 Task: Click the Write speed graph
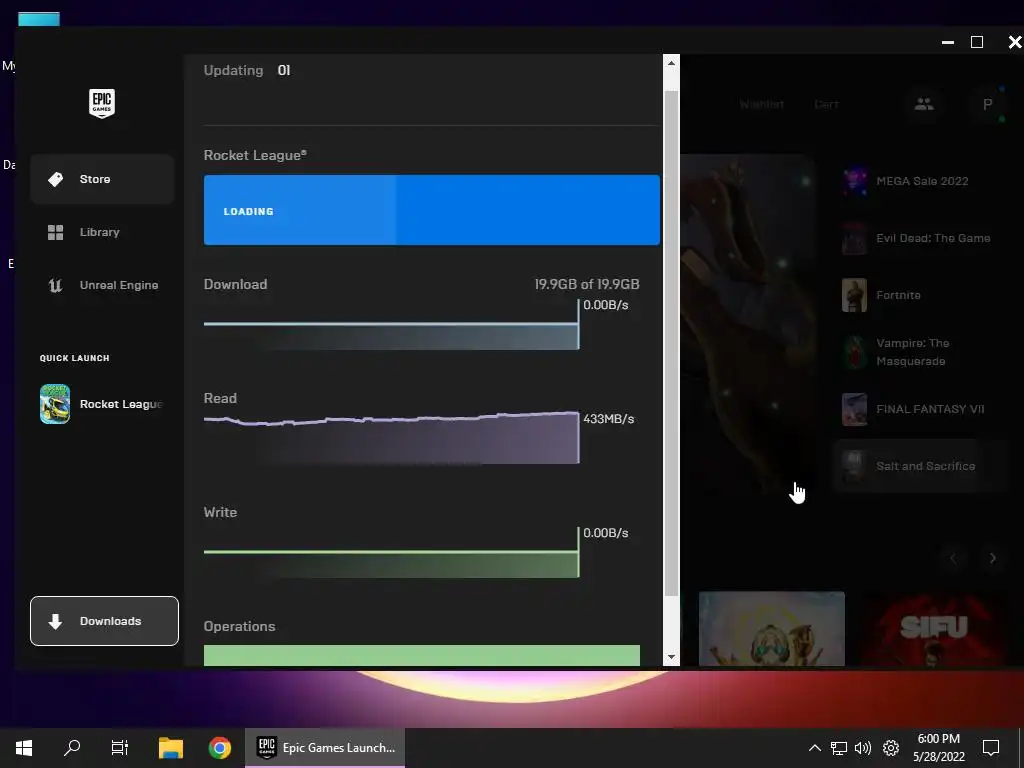click(391, 552)
